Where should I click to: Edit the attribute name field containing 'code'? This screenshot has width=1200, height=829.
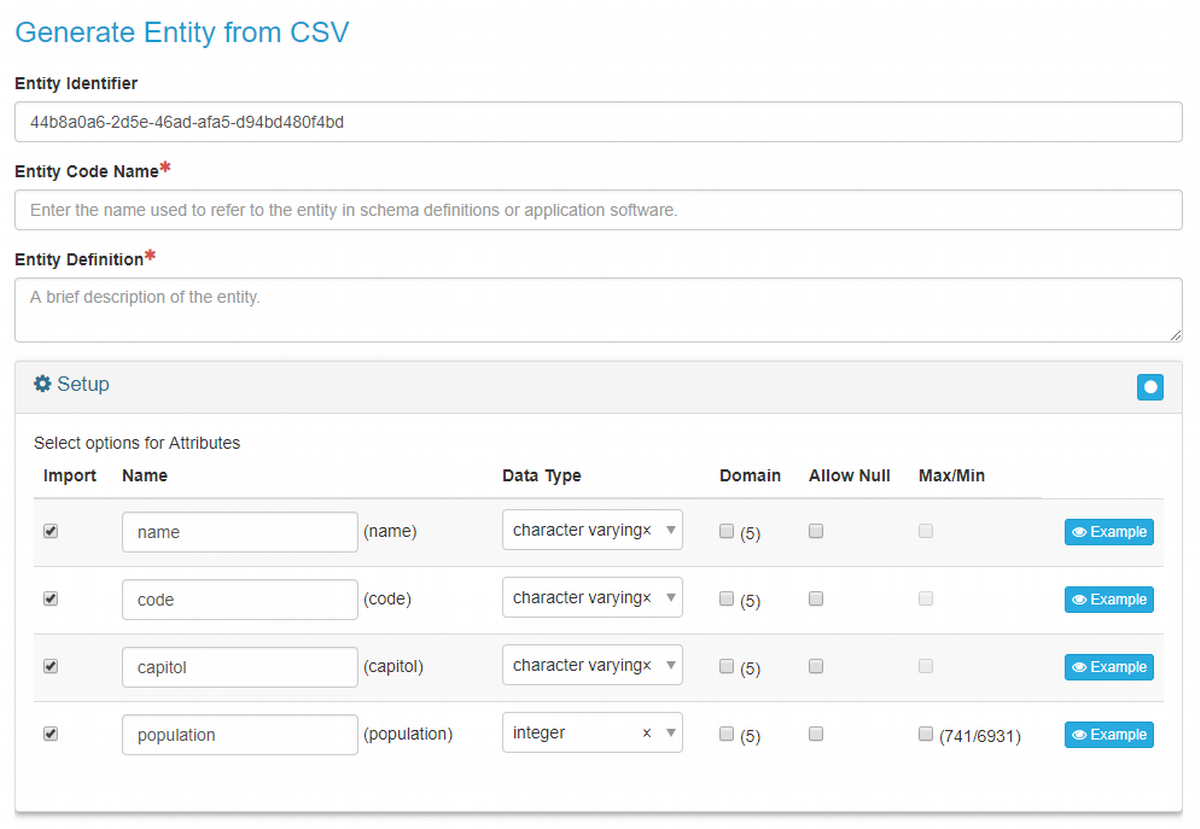(240, 600)
